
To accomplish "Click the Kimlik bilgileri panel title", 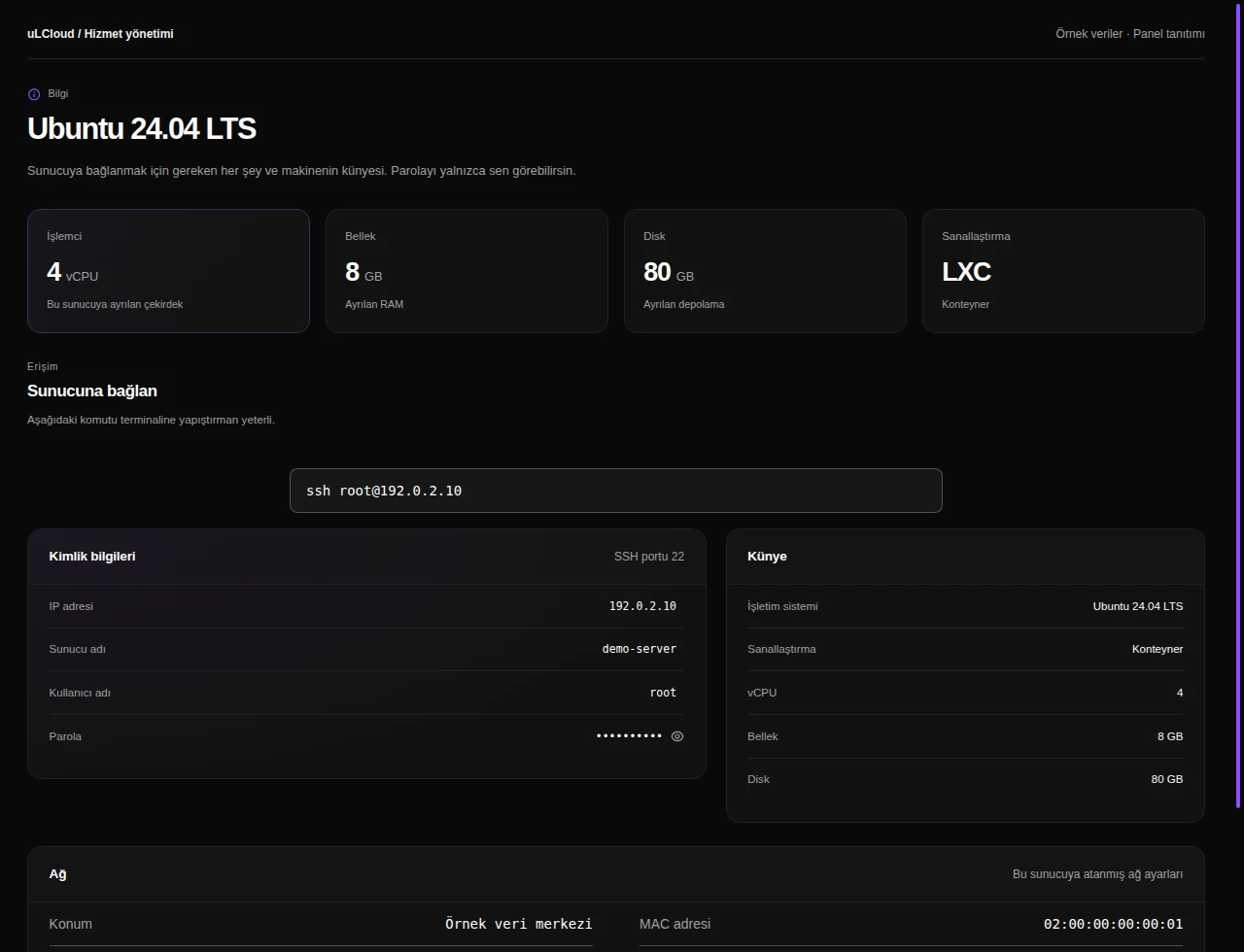I will [x=92, y=557].
